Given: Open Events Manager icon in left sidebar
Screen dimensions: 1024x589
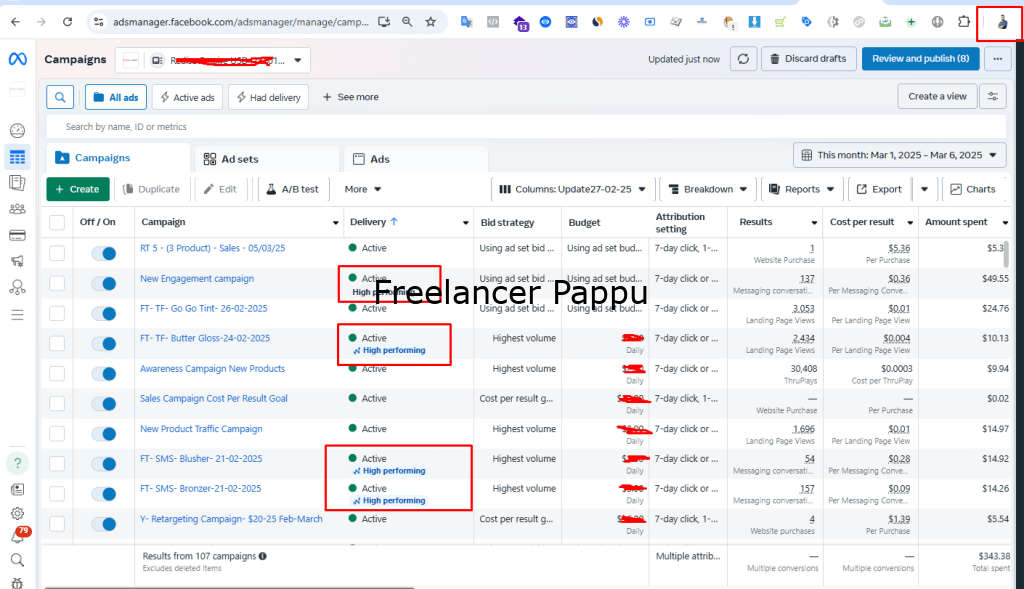Looking at the screenshot, I should (x=18, y=287).
